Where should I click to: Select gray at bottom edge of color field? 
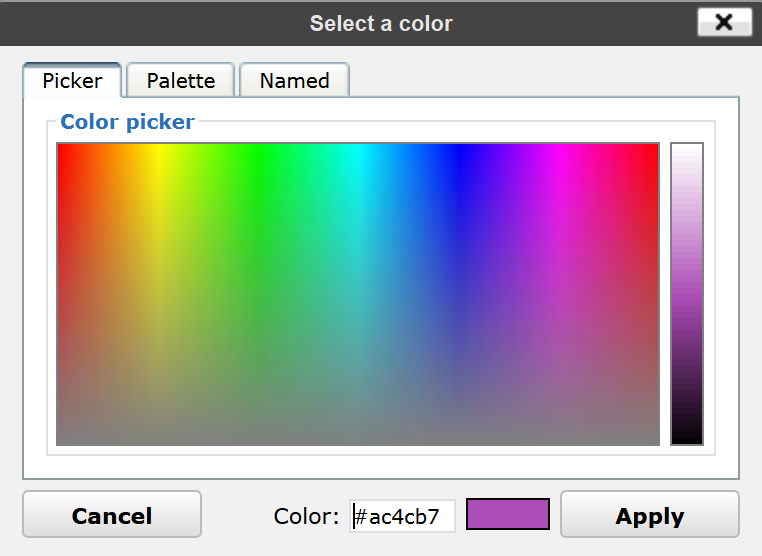click(358, 440)
